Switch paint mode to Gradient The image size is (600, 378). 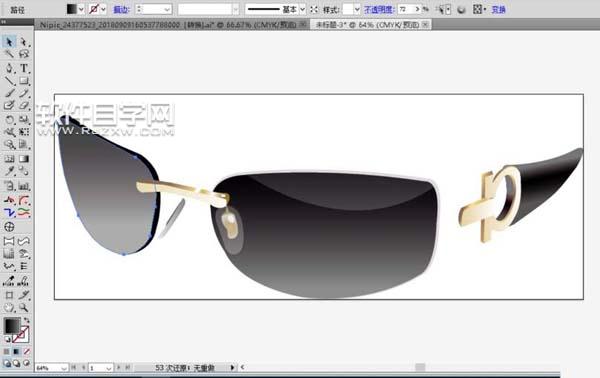[16, 351]
